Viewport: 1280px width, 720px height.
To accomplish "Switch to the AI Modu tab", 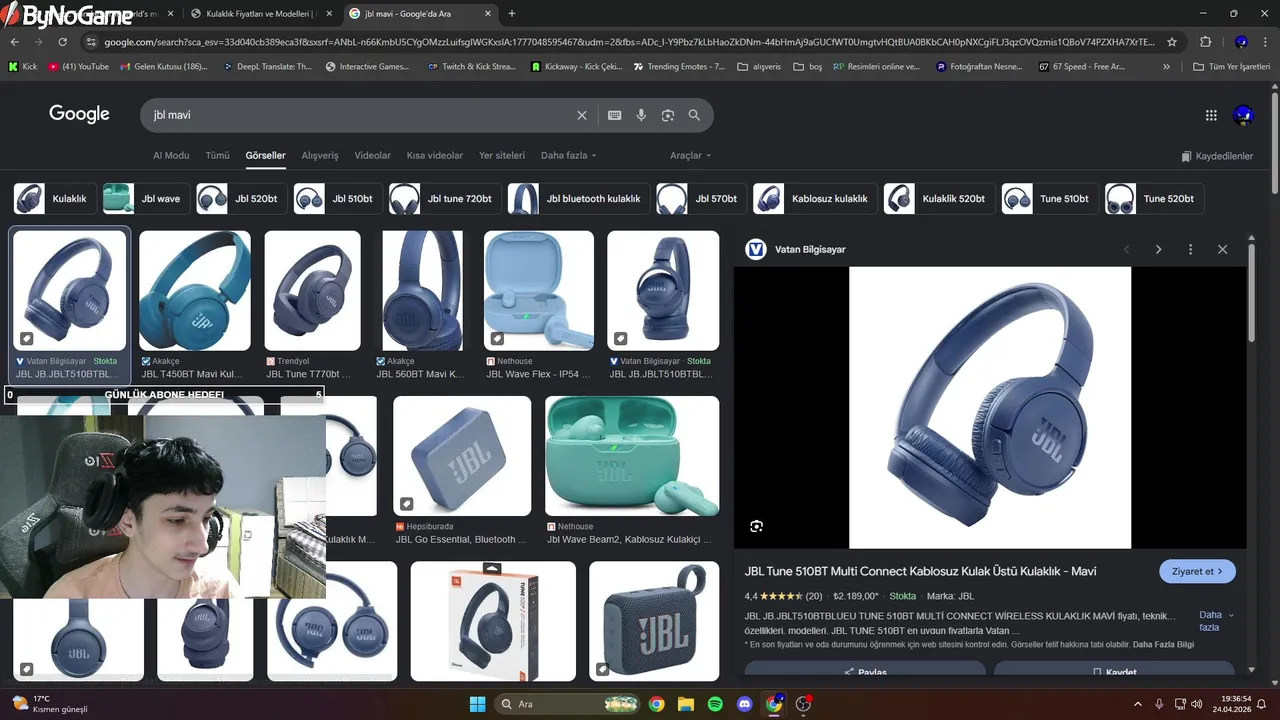I will (171, 156).
